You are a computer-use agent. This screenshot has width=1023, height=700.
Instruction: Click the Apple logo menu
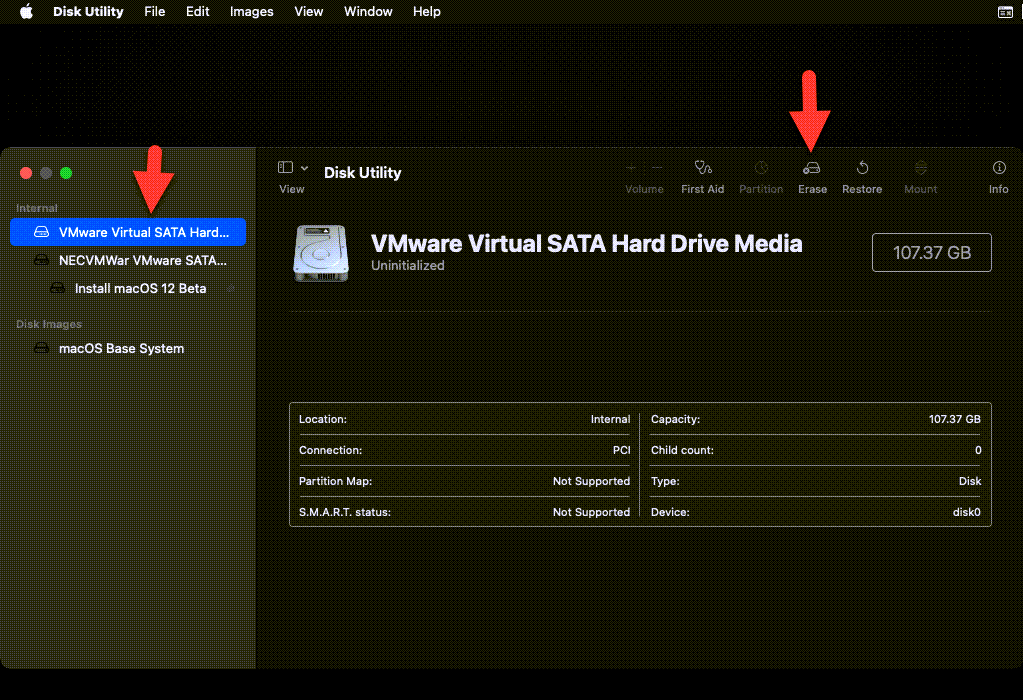pos(27,12)
